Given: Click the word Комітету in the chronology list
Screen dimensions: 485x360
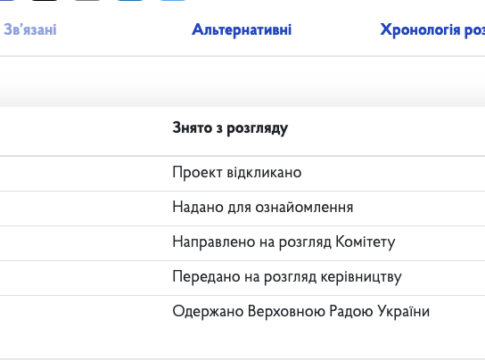Looking at the screenshot, I should (365, 242).
